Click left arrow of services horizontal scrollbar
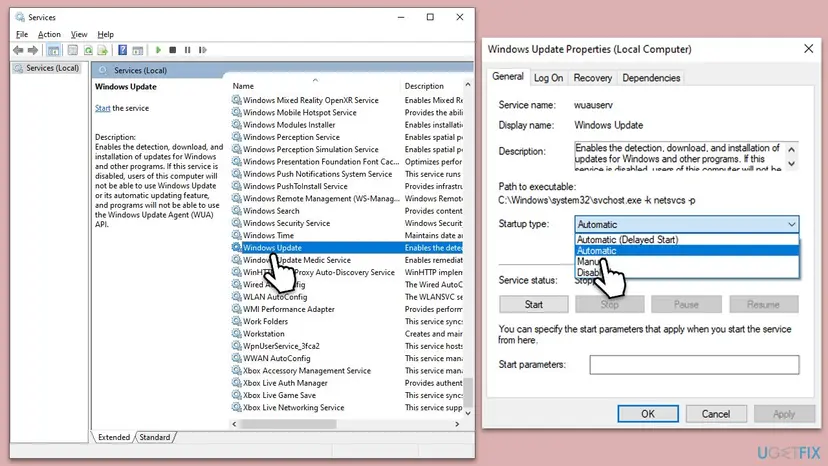The height and width of the screenshot is (466, 828). [x=234, y=424]
